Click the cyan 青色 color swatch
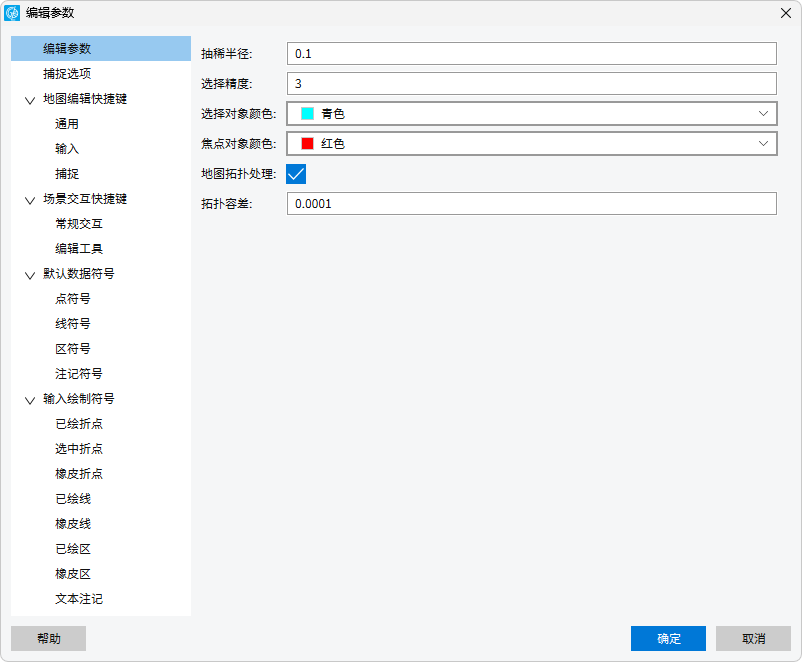This screenshot has height=662, width=802. coord(307,114)
